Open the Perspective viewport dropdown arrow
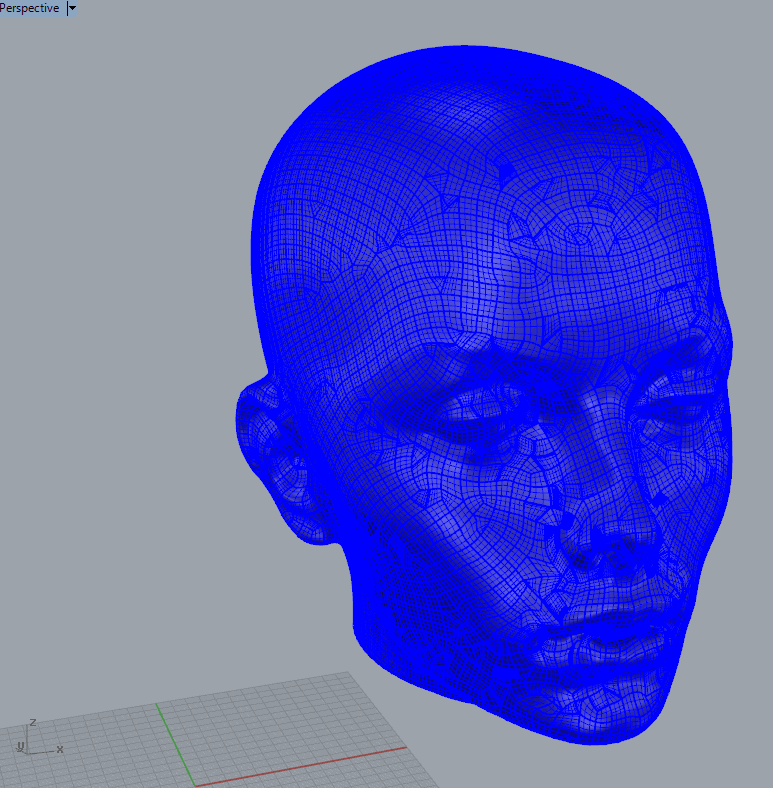The height and width of the screenshot is (788, 773). coord(72,8)
